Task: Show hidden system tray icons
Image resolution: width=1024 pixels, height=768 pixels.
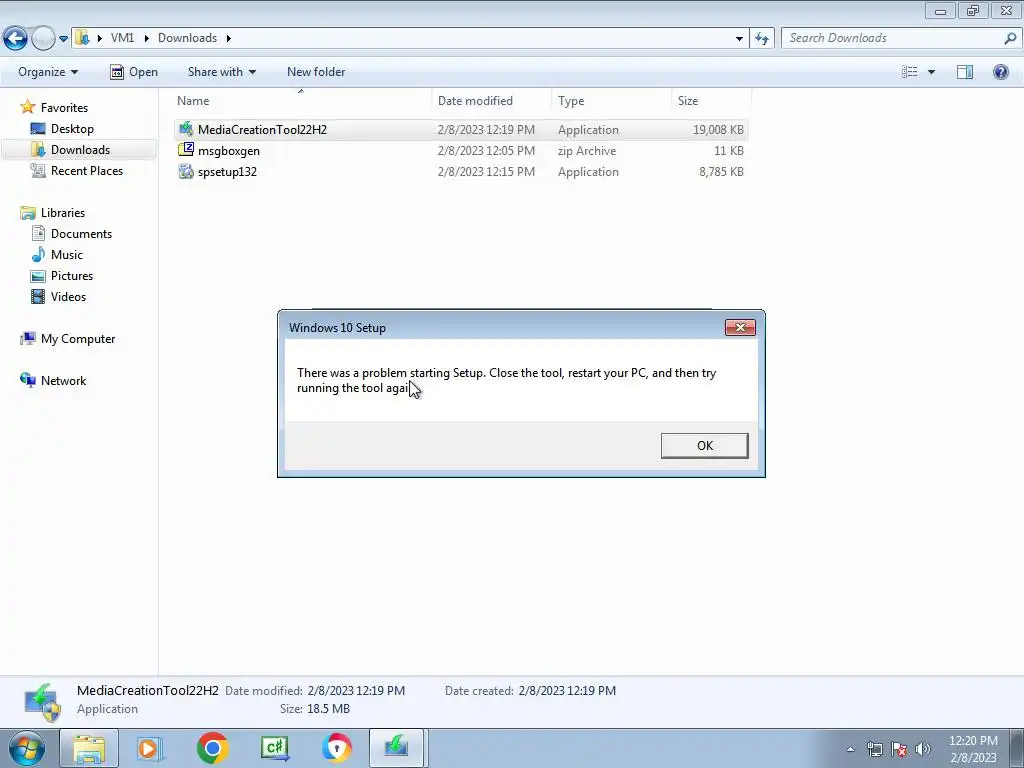Action: [850, 749]
